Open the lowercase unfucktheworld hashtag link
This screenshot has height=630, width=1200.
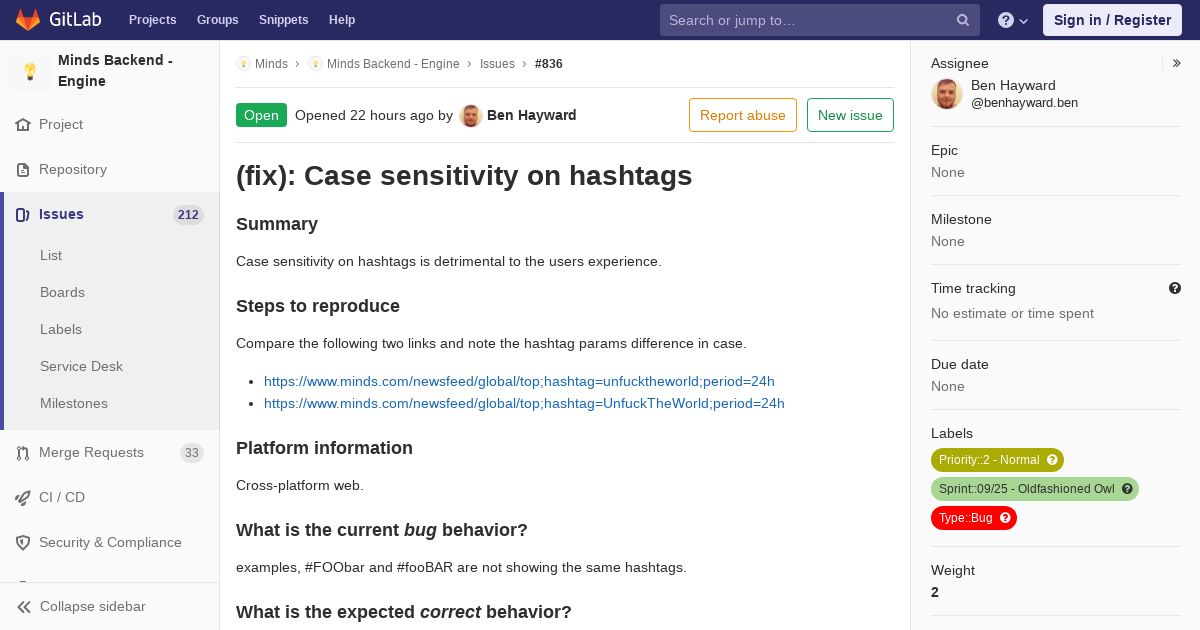click(519, 382)
